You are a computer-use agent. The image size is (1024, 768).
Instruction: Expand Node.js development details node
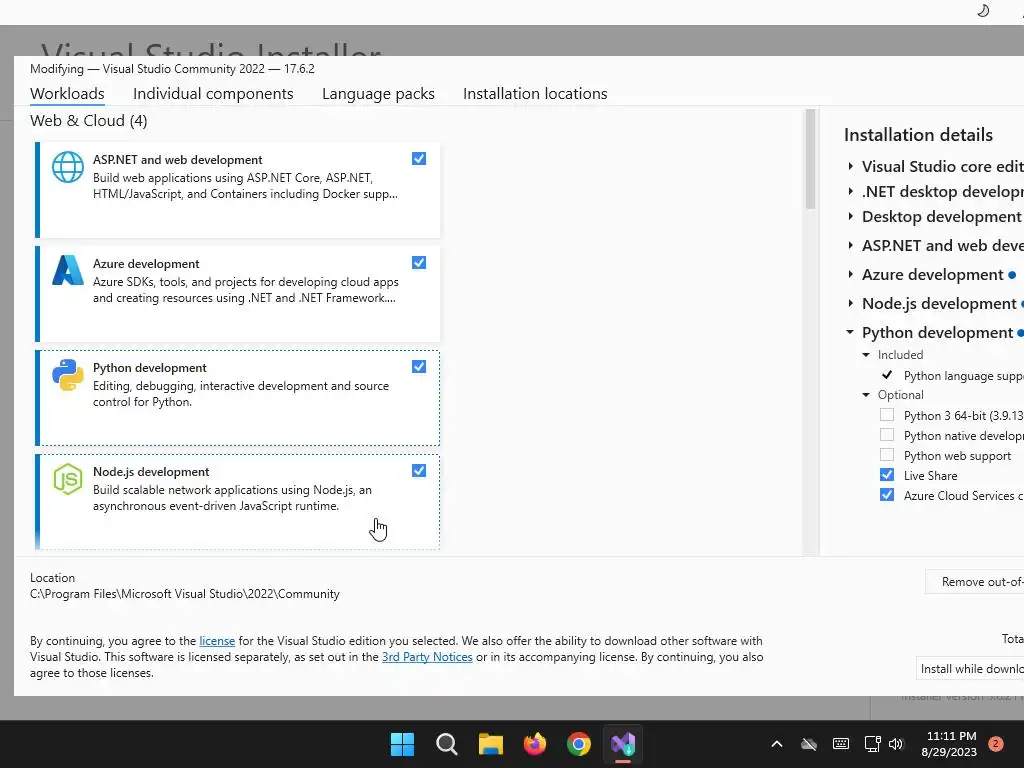coord(850,303)
